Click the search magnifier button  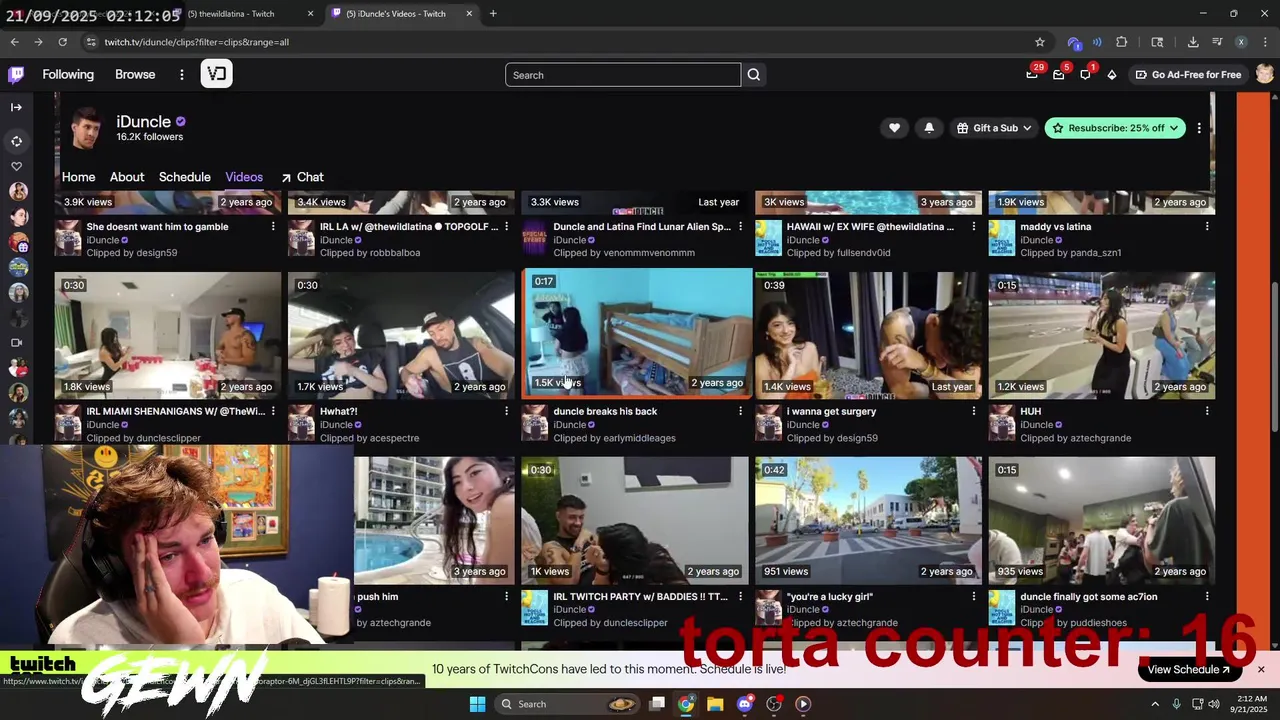(x=754, y=75)
